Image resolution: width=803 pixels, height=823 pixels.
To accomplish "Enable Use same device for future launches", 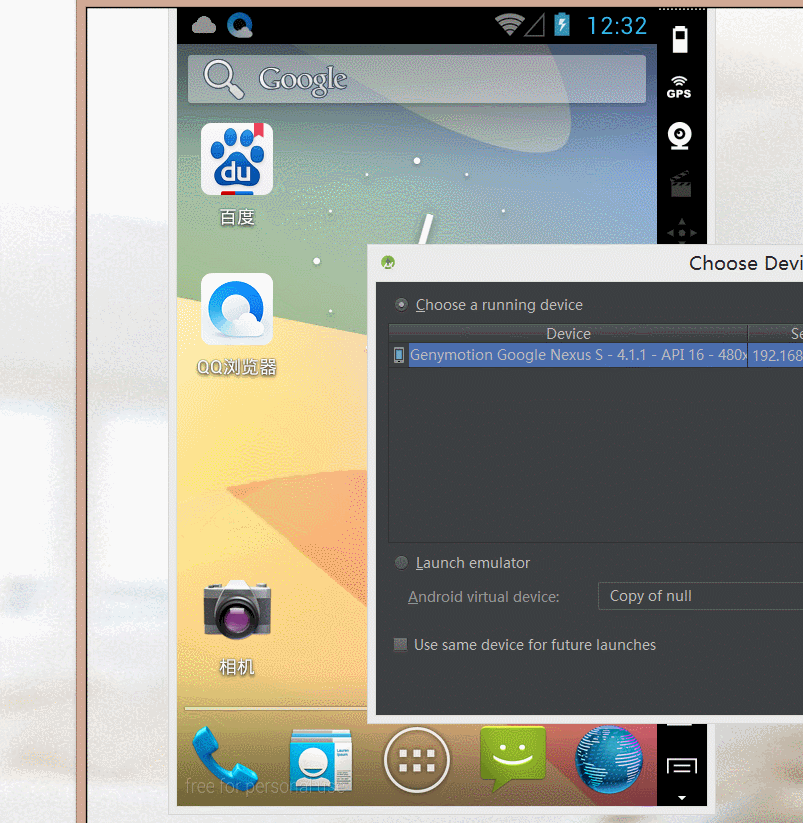I will point(400,645).
